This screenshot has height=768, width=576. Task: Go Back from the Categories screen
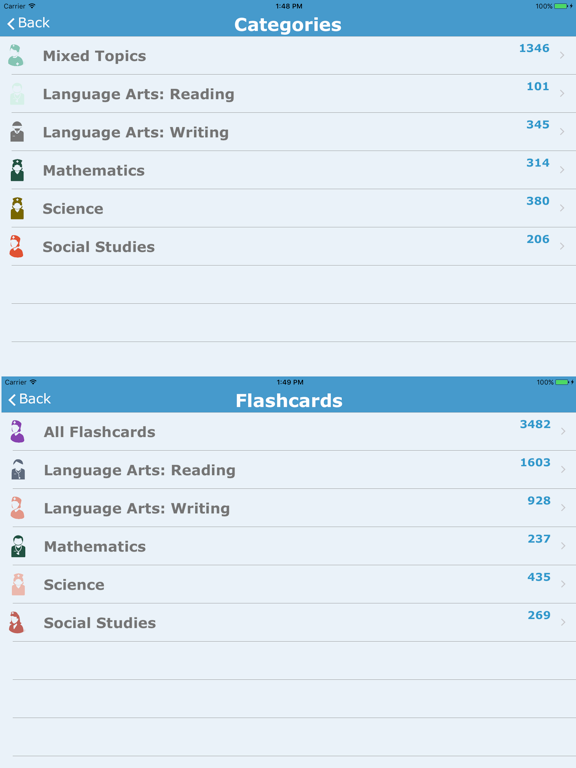[x=28, y=23]
